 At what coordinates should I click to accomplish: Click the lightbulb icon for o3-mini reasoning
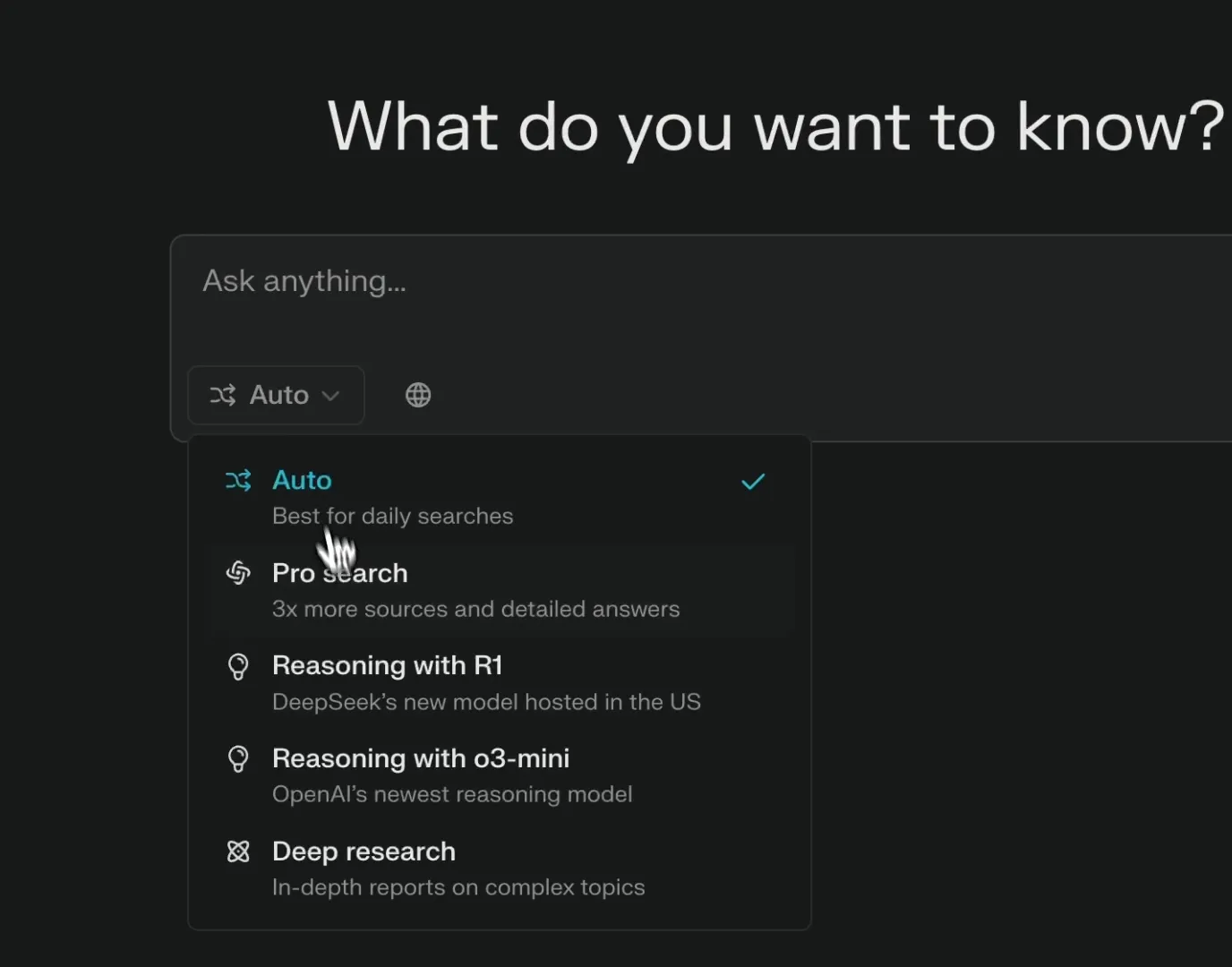click(238, 759)
